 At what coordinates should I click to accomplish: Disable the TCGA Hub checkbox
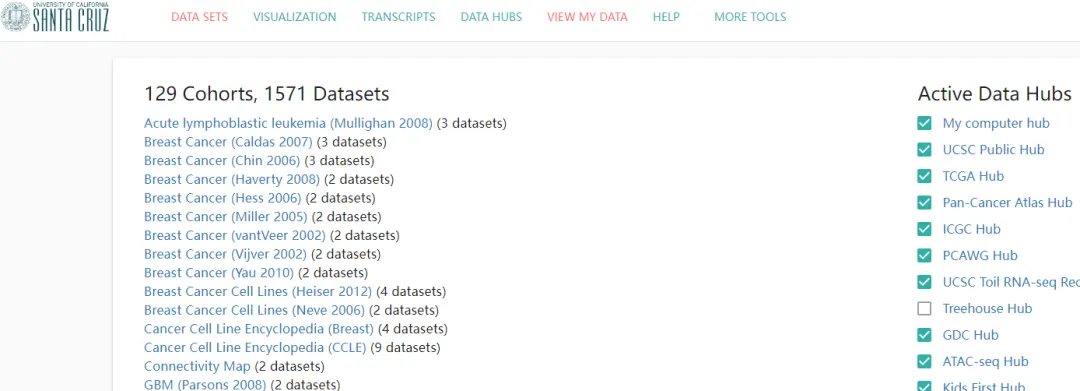pos(924,176)
